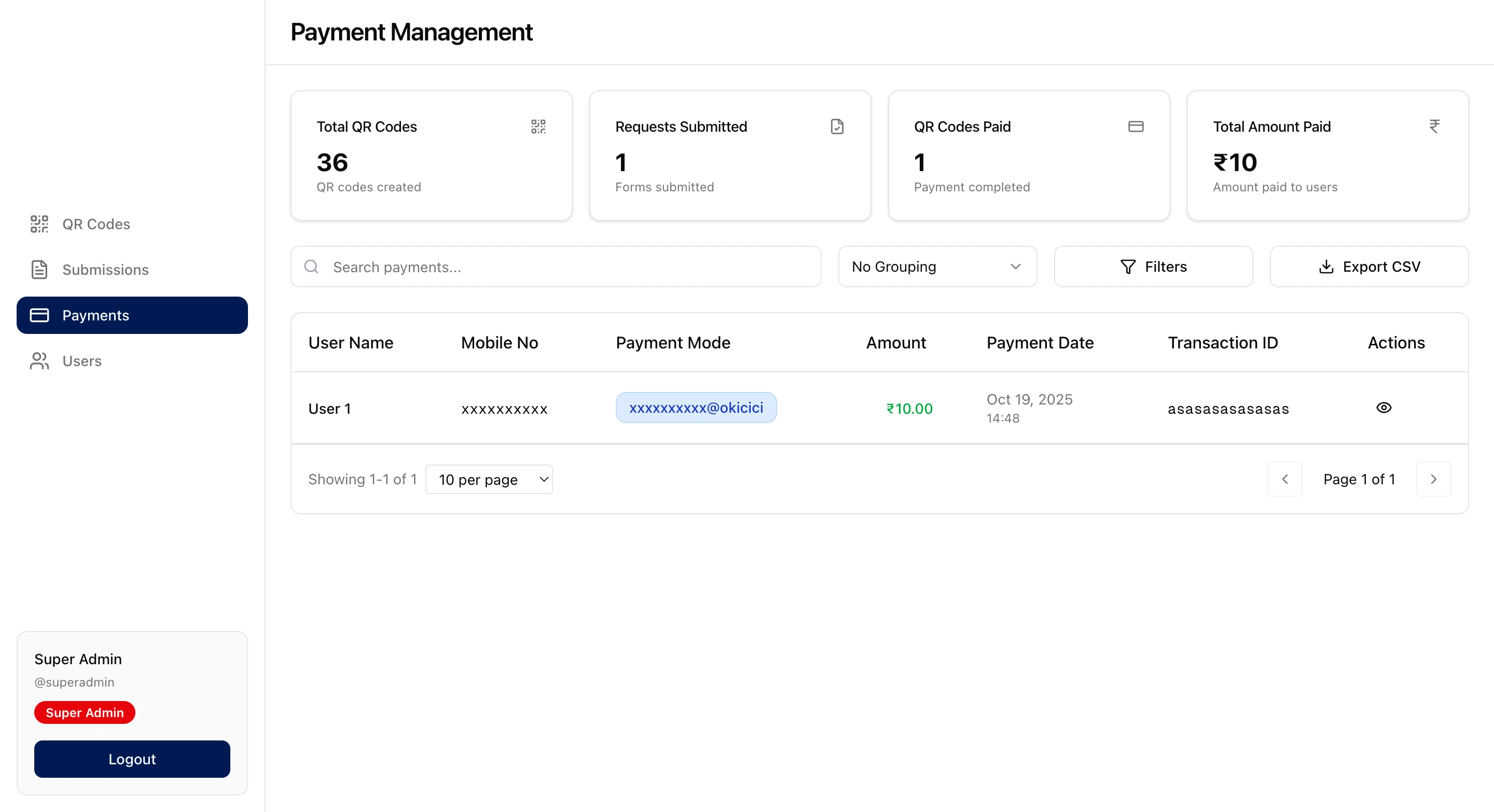
Task: Select the QR Codes sidebar icon
Action: point(38,223)
